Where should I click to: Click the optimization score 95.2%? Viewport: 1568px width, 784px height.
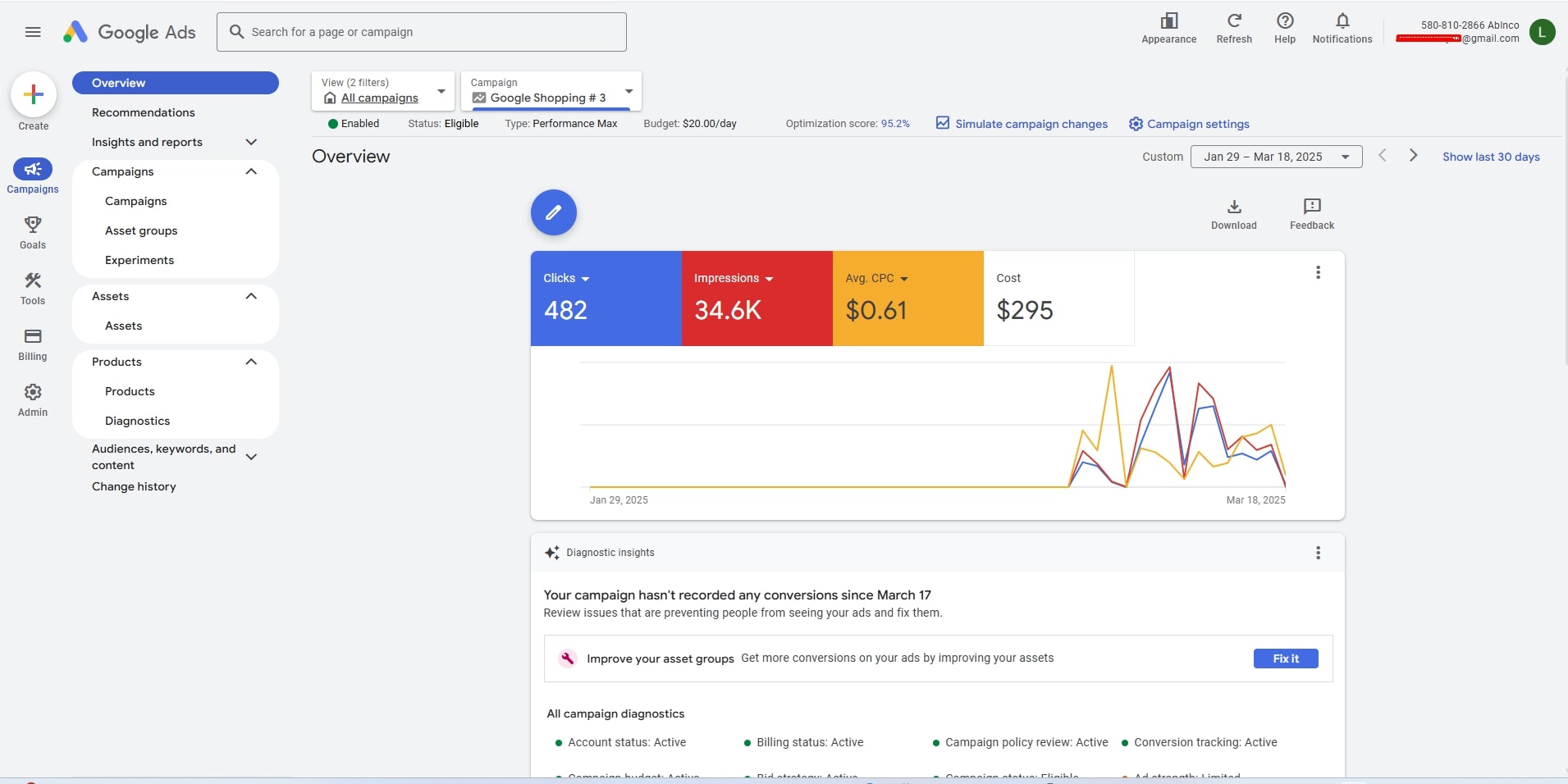tap(895, 124)
